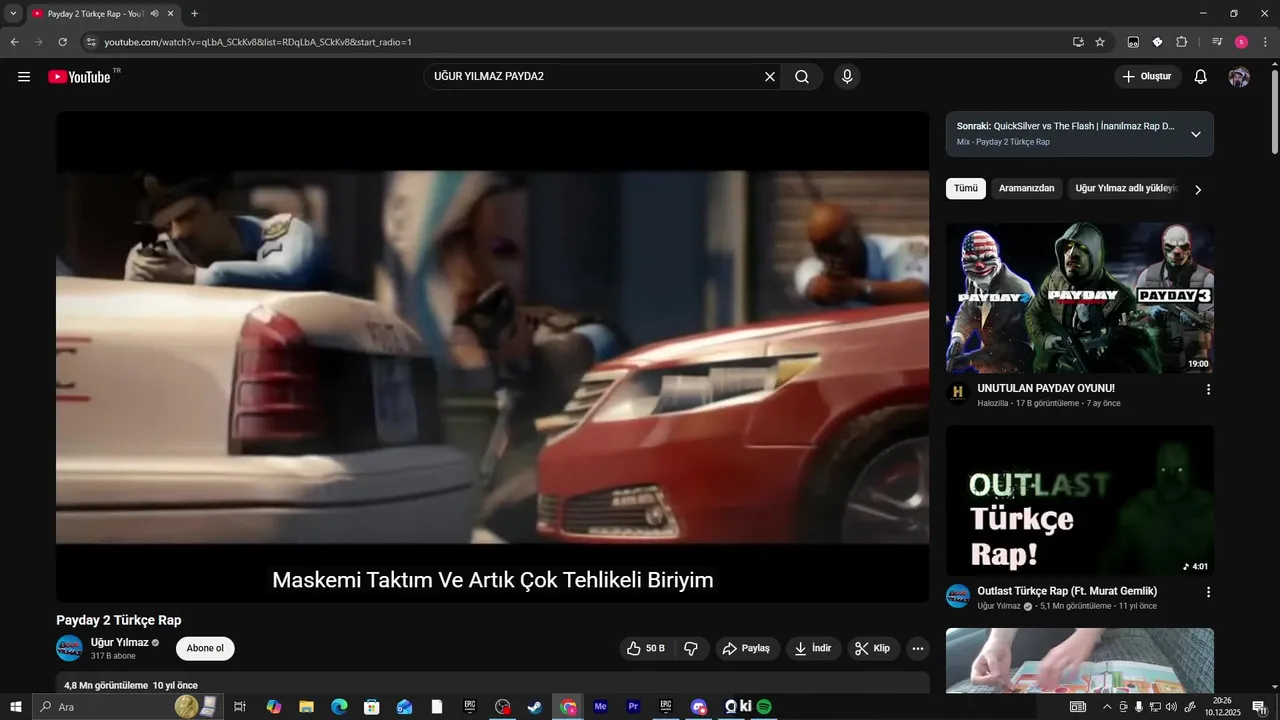Viewport: 1280px width, 720px height.
Task: Click the install app icon in address bar
Action: tap(1078, 42)
